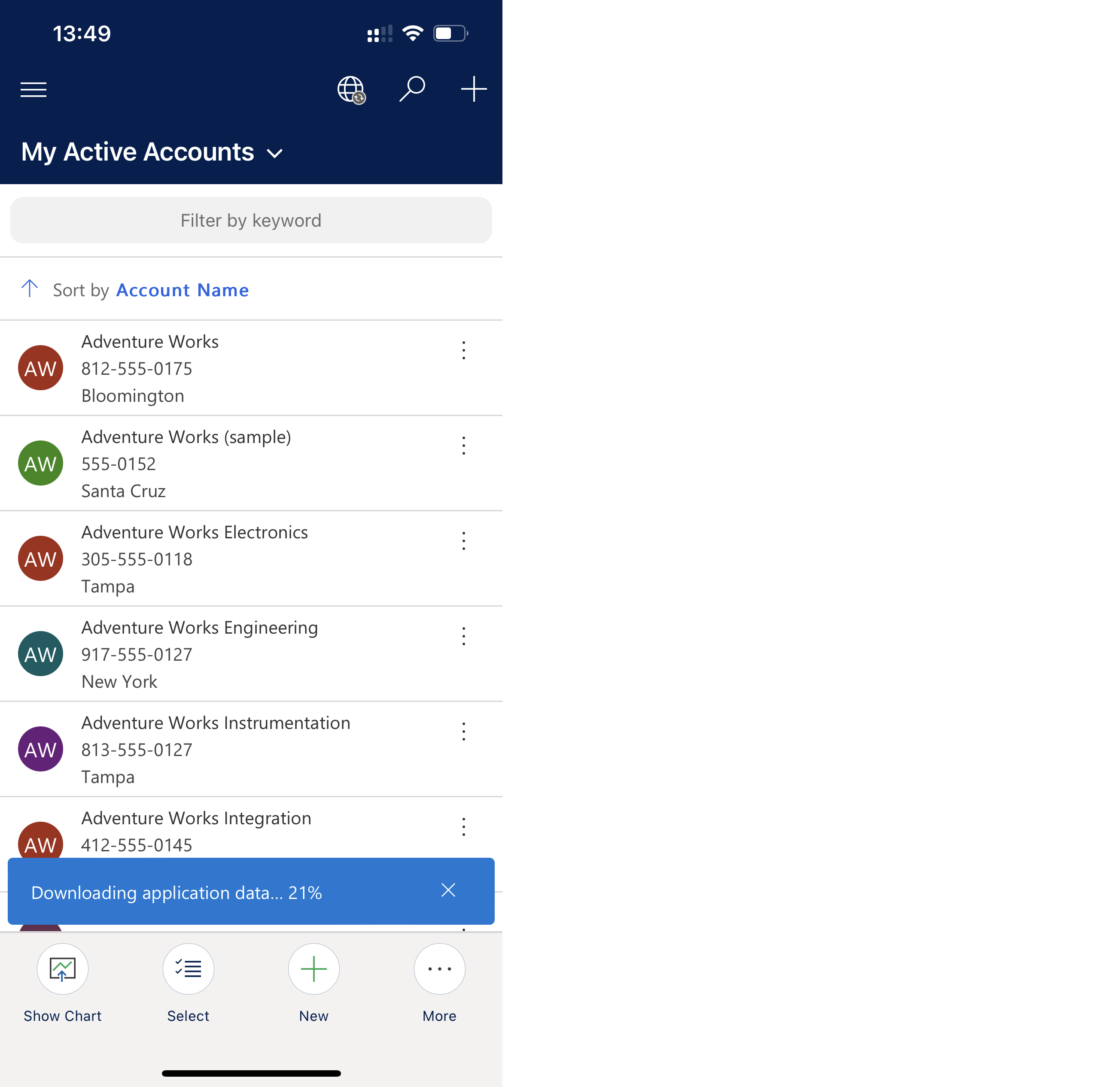Screen dimensions: 1120x1087
Task: Tap Filter by keyword input field
Action: pos(250,220)
